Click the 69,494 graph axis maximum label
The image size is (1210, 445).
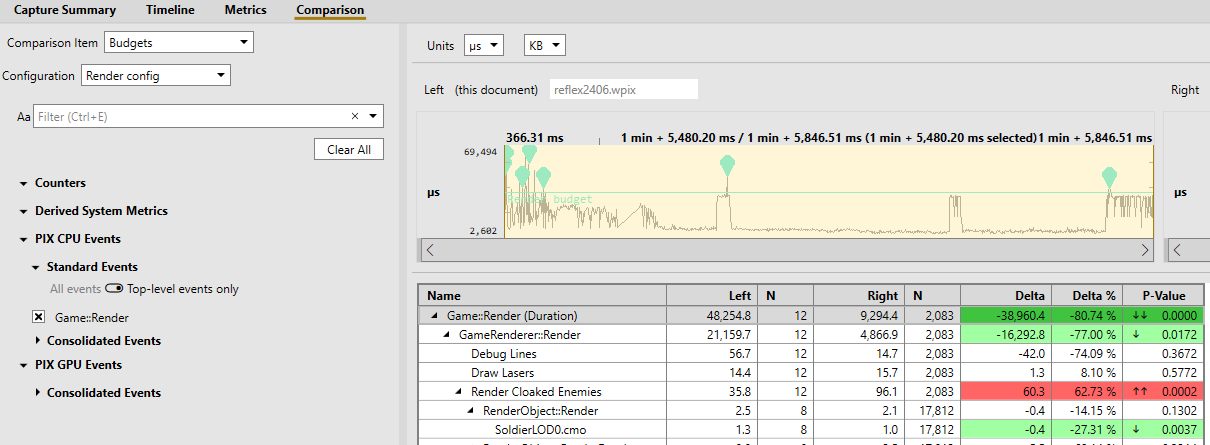[480, 152]
